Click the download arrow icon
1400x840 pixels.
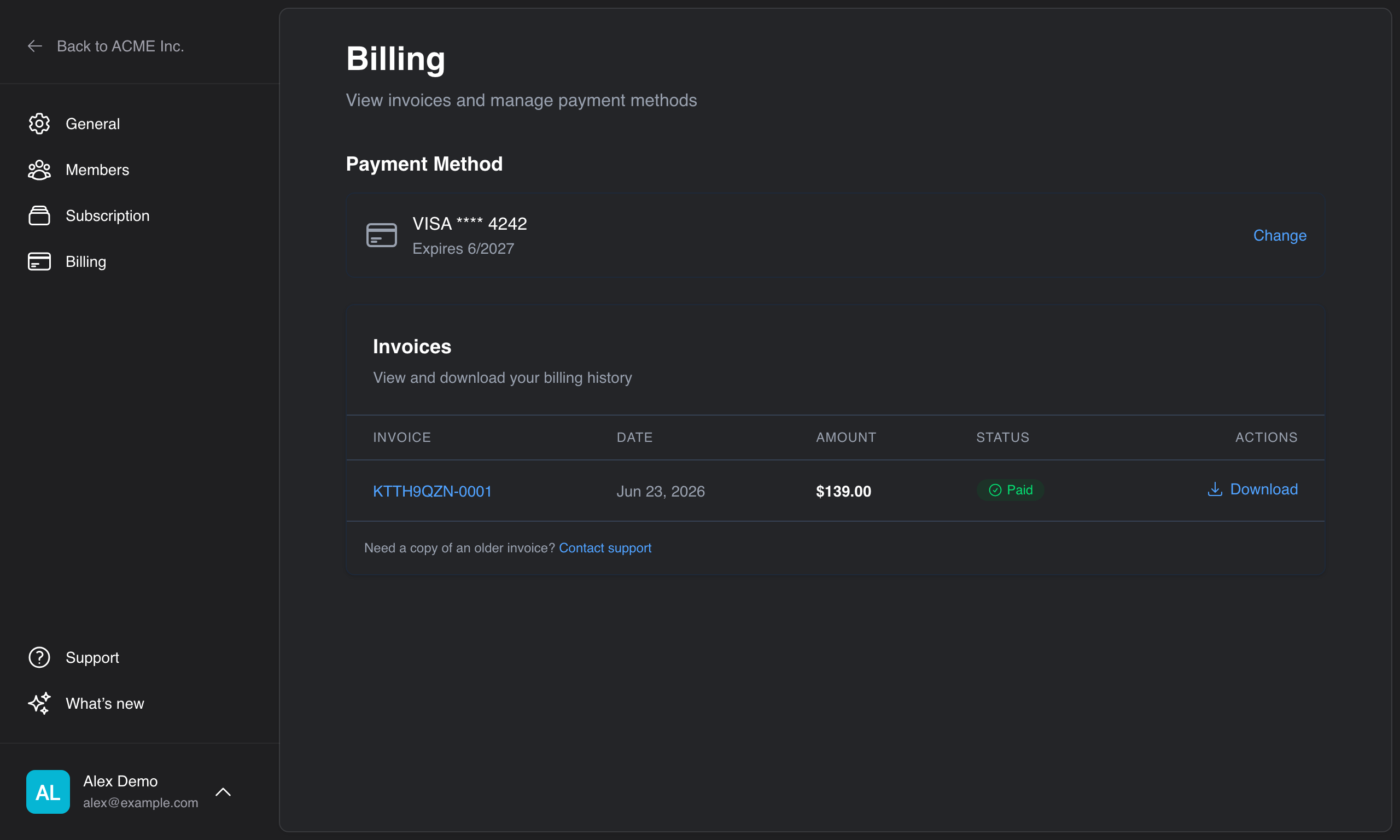click(1215, 489)
